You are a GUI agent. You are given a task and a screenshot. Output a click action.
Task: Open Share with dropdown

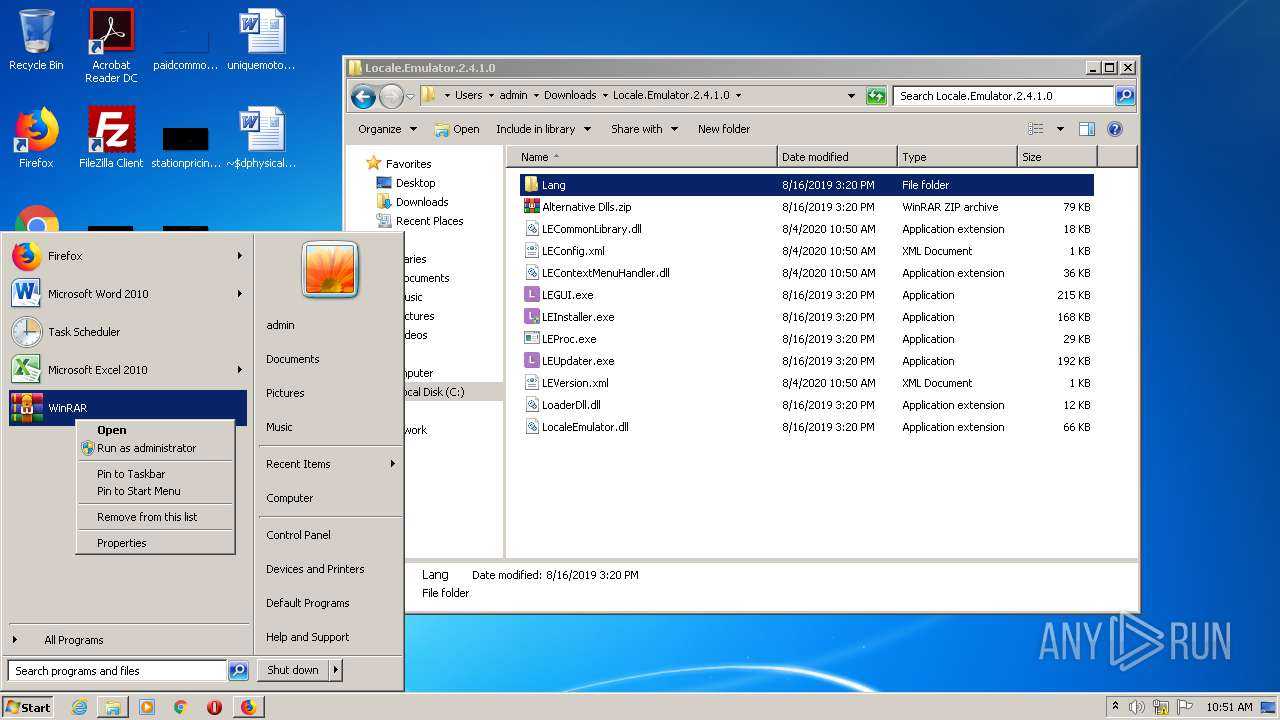[x=645, y=129]
